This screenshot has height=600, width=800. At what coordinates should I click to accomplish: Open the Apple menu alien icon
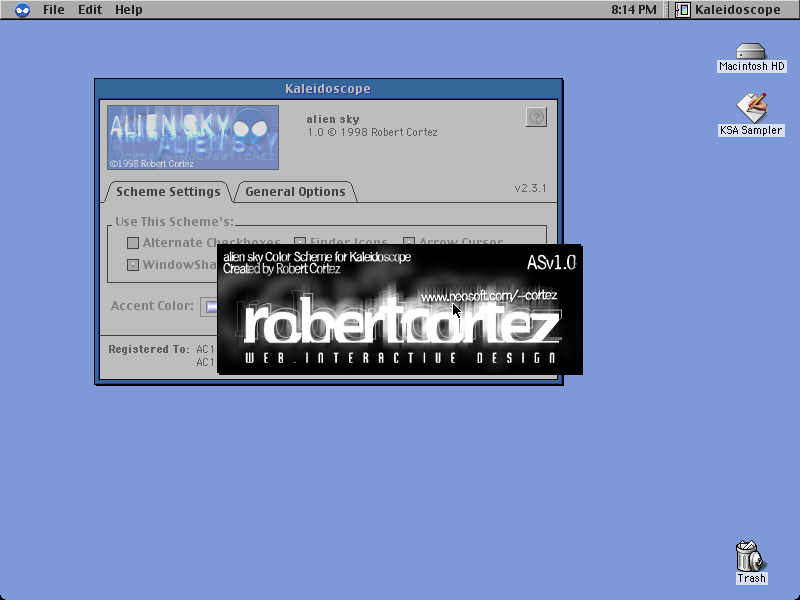tap(22, 10)
